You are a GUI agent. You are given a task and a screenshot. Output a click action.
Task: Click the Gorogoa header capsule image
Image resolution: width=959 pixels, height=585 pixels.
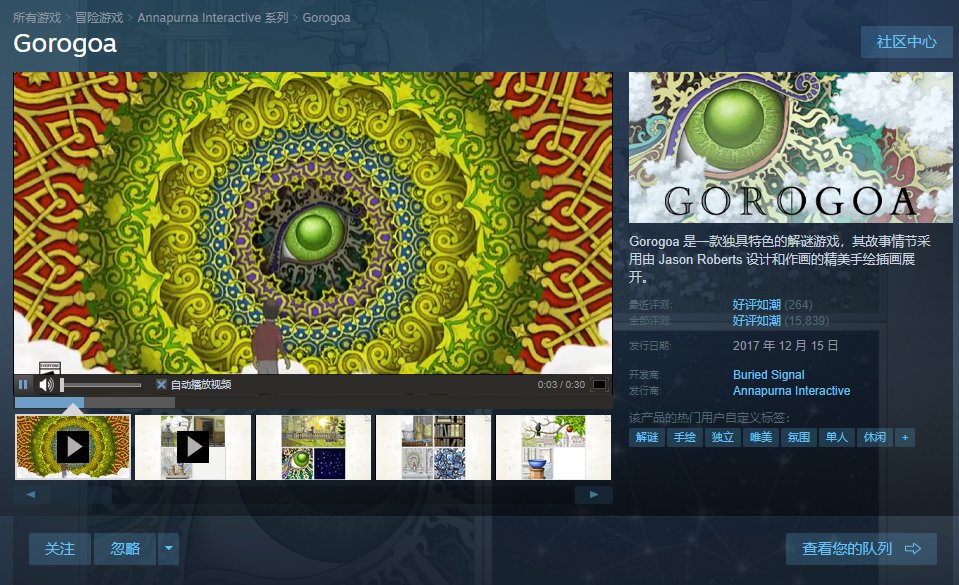(791, 147)
